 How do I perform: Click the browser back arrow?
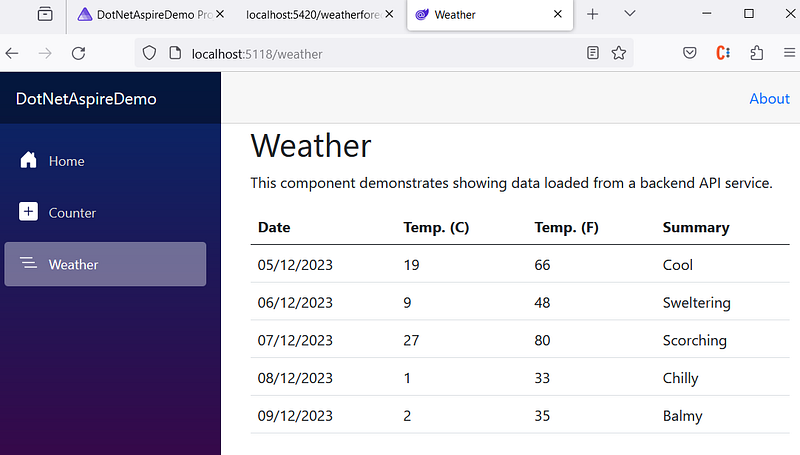click(12, 53)
